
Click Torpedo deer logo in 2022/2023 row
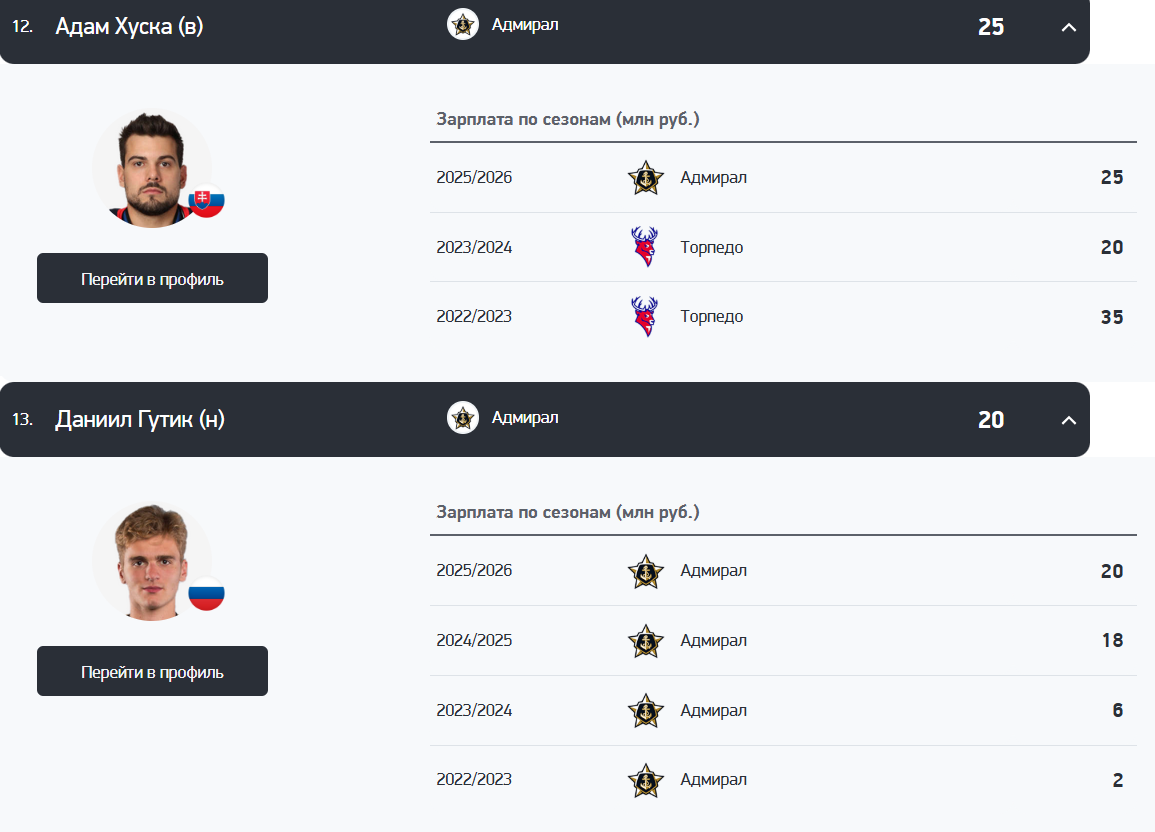tap(645, 317)
